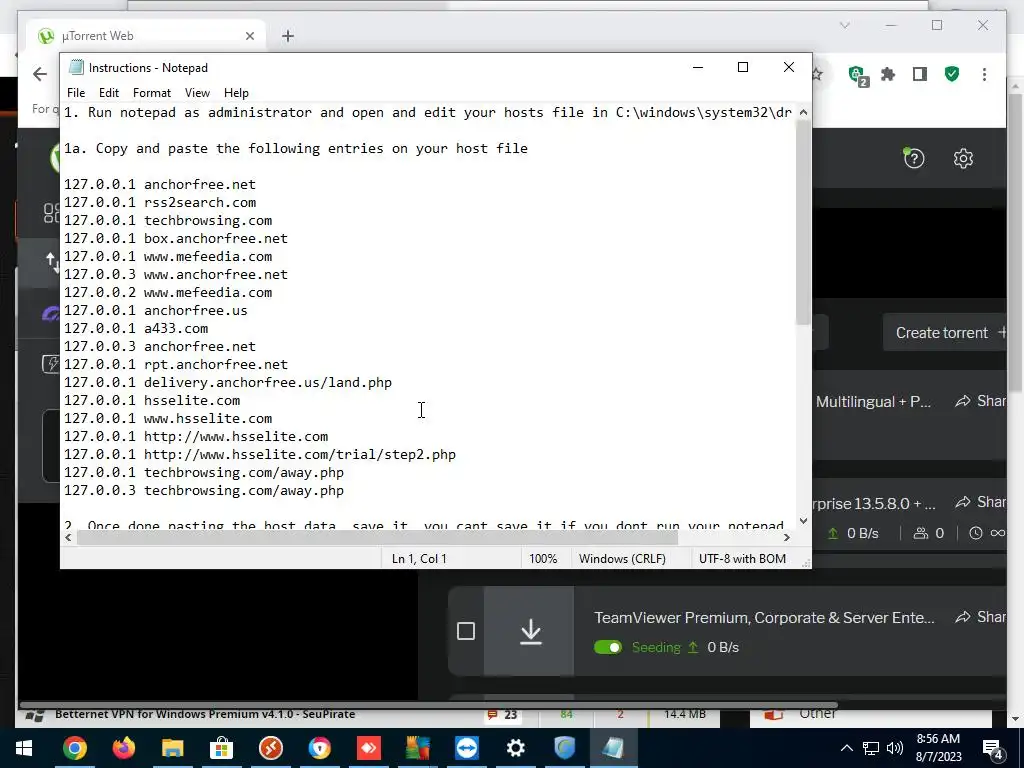Open the orange-red circular taskbar app
The image size is (1024, 768).
(x=270, y=748)
